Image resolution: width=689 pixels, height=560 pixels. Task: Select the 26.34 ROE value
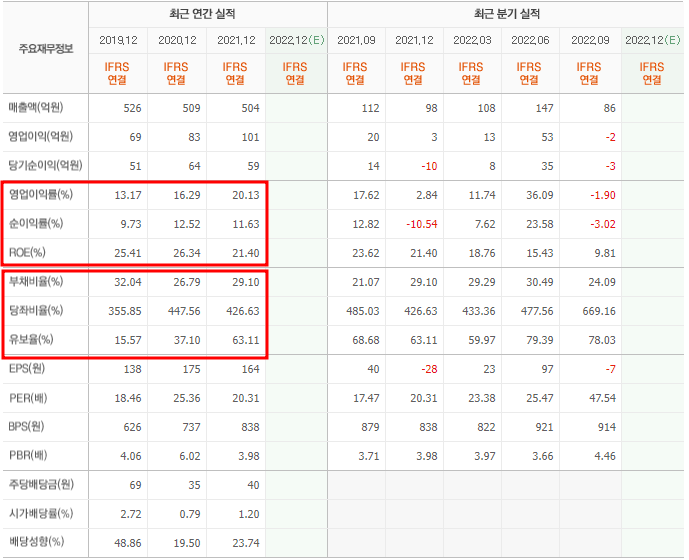point(187,253)
